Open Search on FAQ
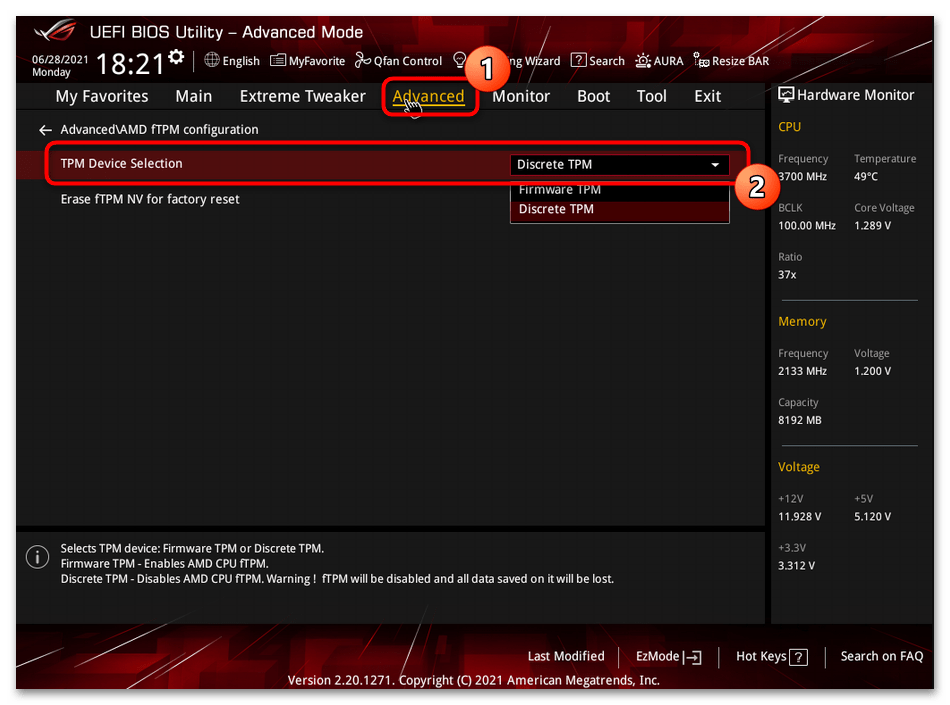Image resolution: width=950 pixels, height=705 pixels. pyautogui.click(x=881, y=657)
